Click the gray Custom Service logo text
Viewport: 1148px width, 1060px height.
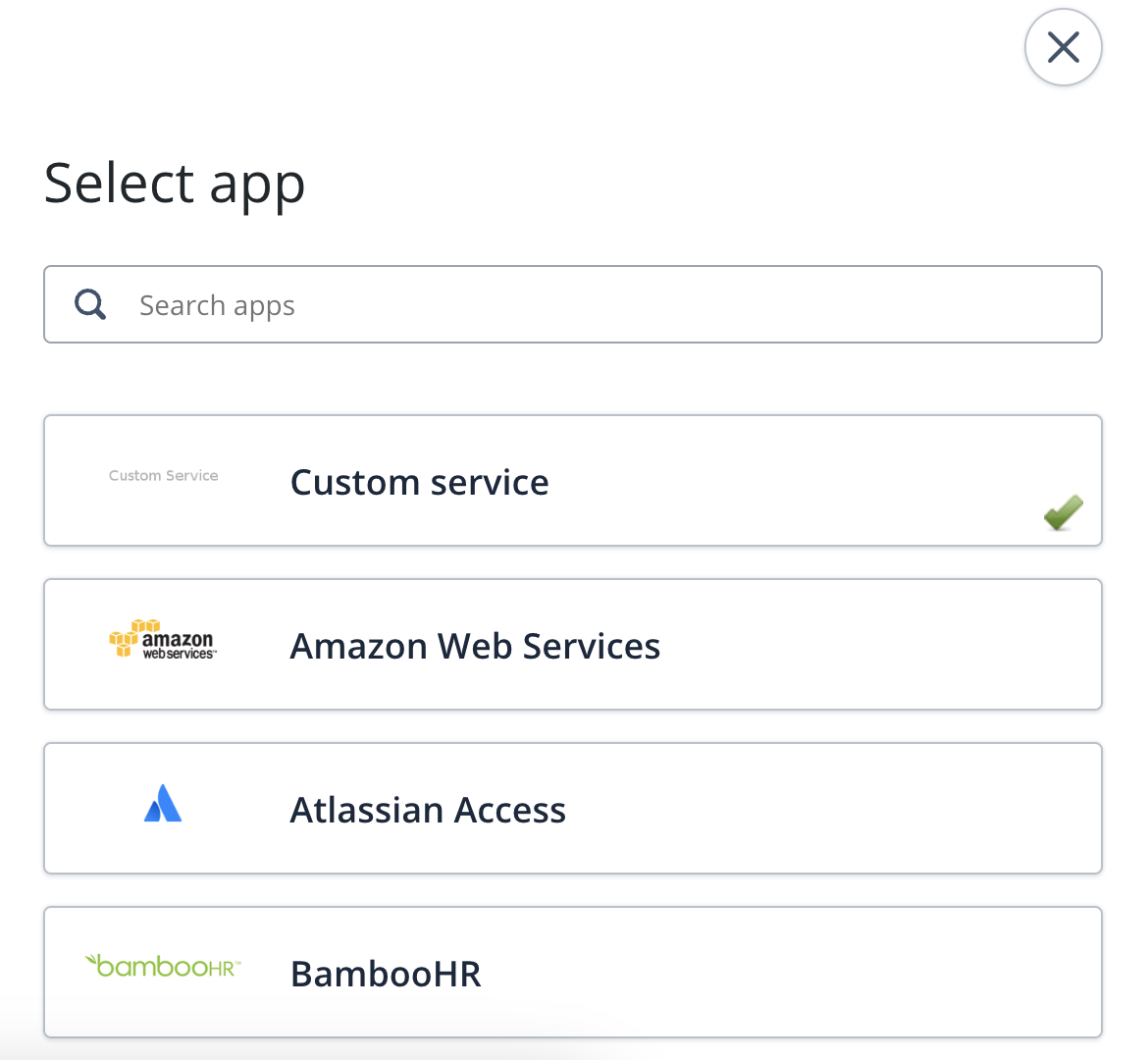point(163,475)
